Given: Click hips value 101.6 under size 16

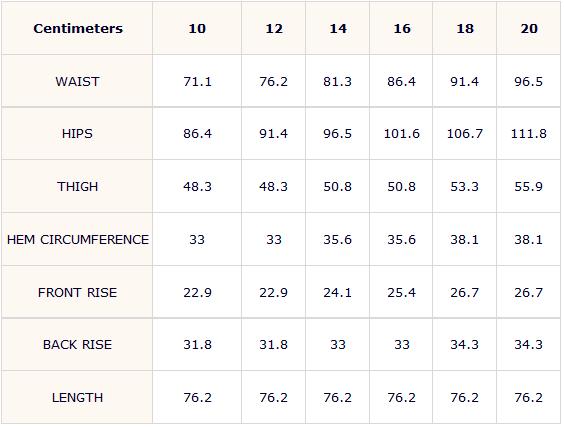Looking at the screenshot, I should point(401,134).
